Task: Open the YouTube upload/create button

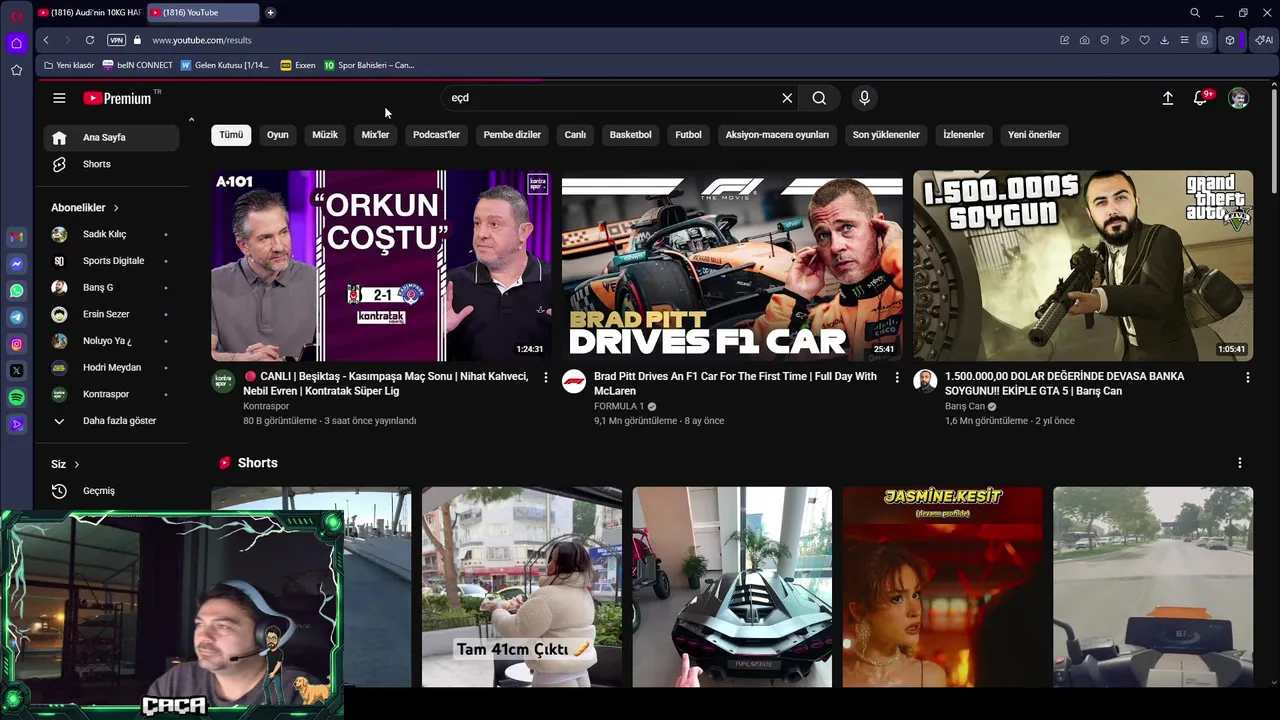Action: [x=1167, y=98]
